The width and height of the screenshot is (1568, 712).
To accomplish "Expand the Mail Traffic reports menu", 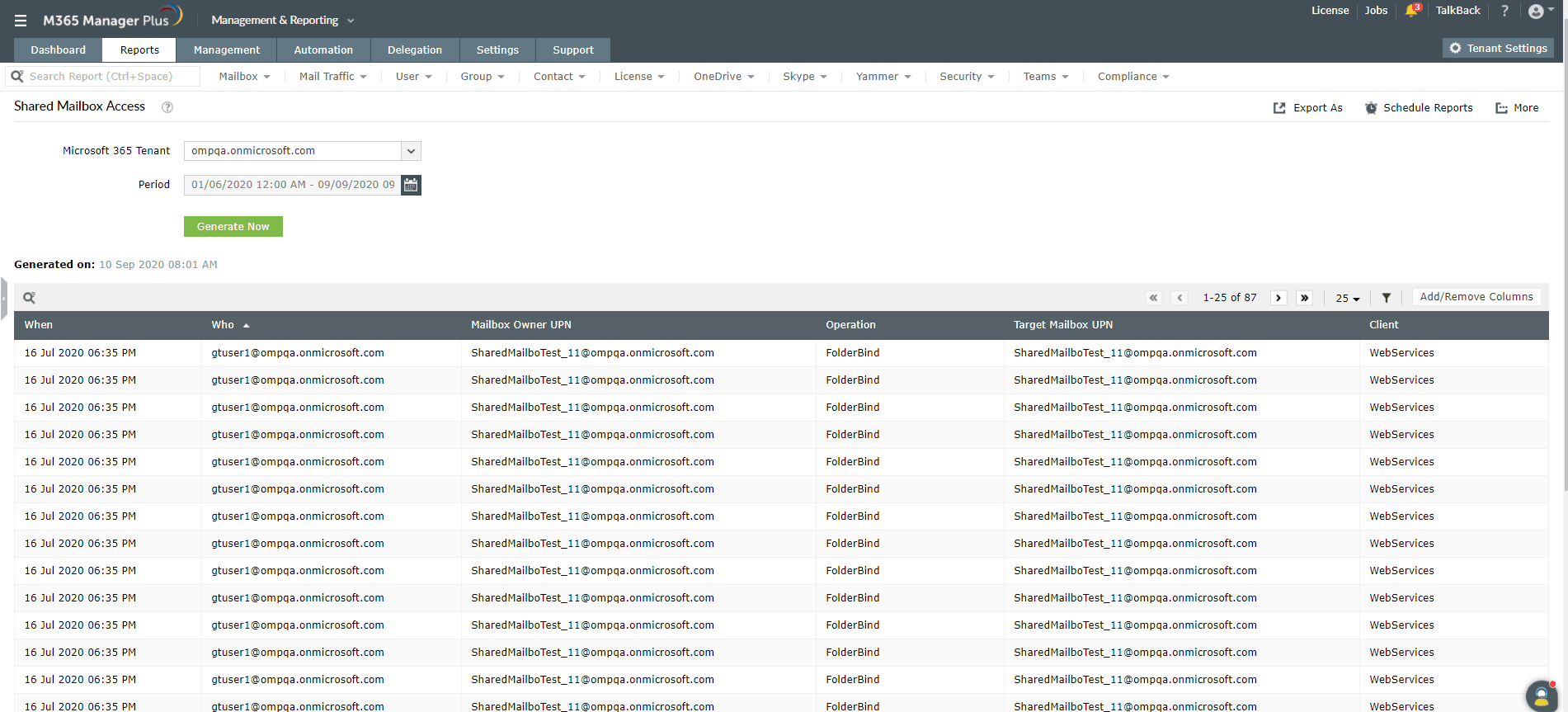I will pyautogui.click(x=333, y=77).
